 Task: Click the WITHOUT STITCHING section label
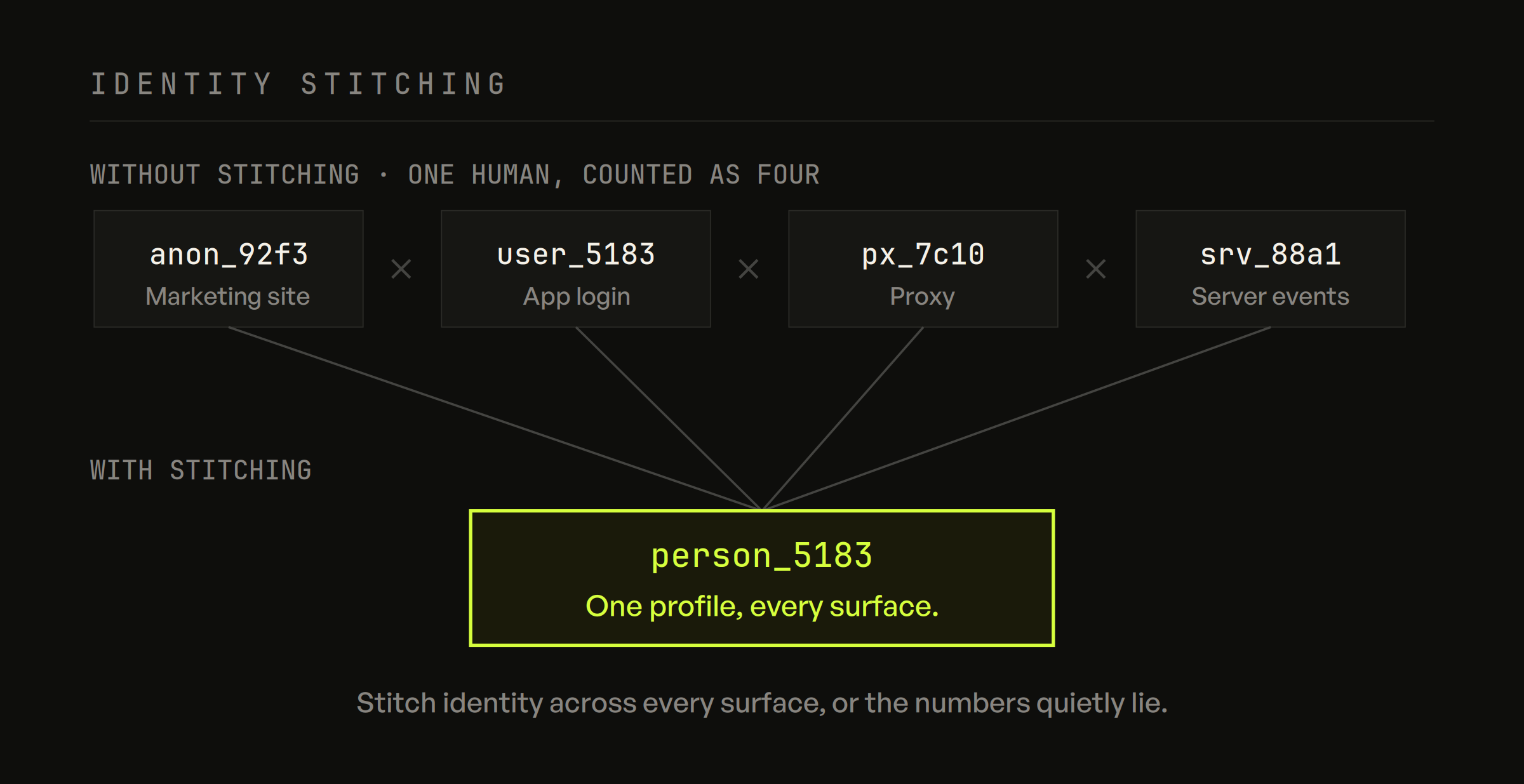point(455,175)
